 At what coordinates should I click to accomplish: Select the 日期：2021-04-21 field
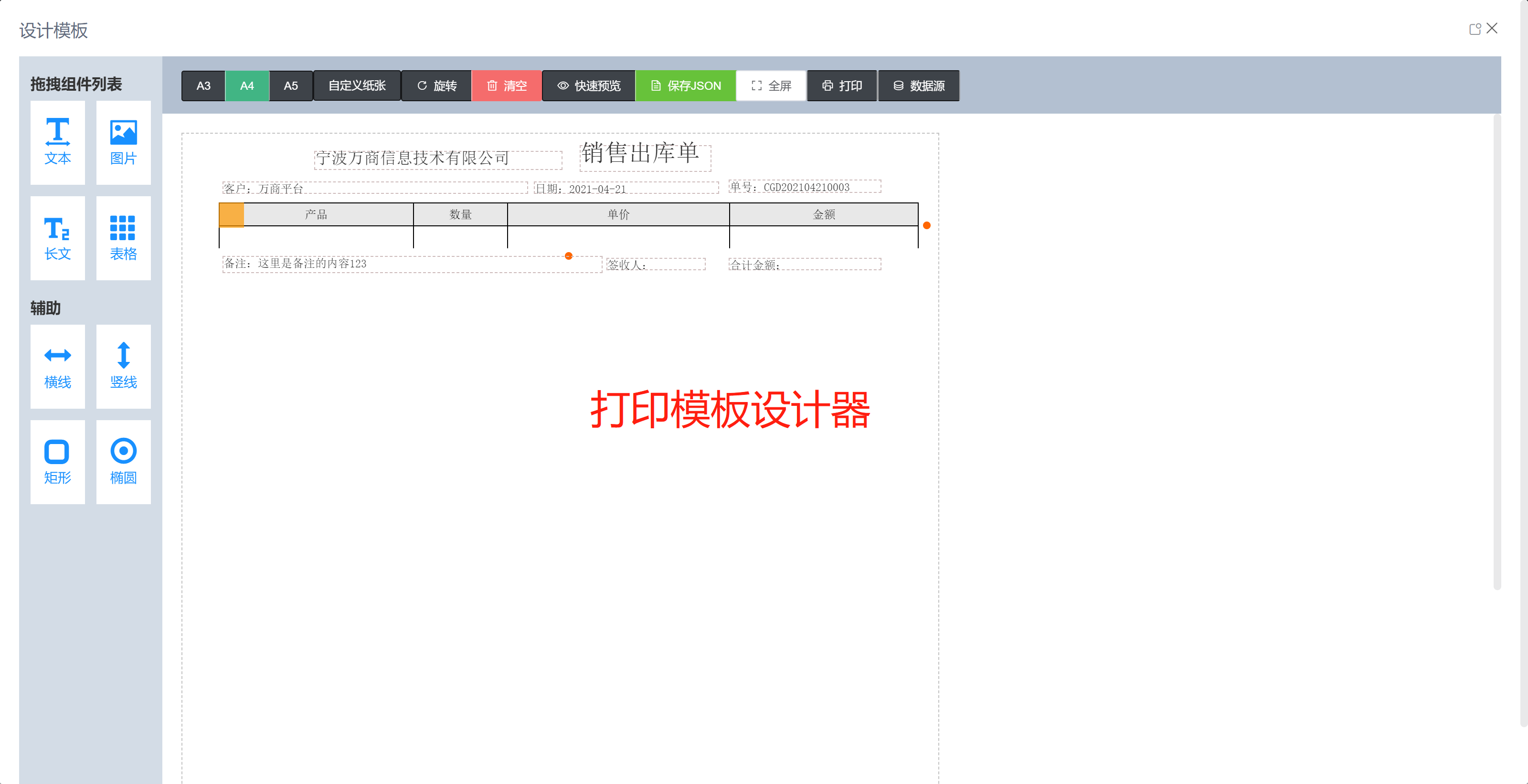[626, 188]
